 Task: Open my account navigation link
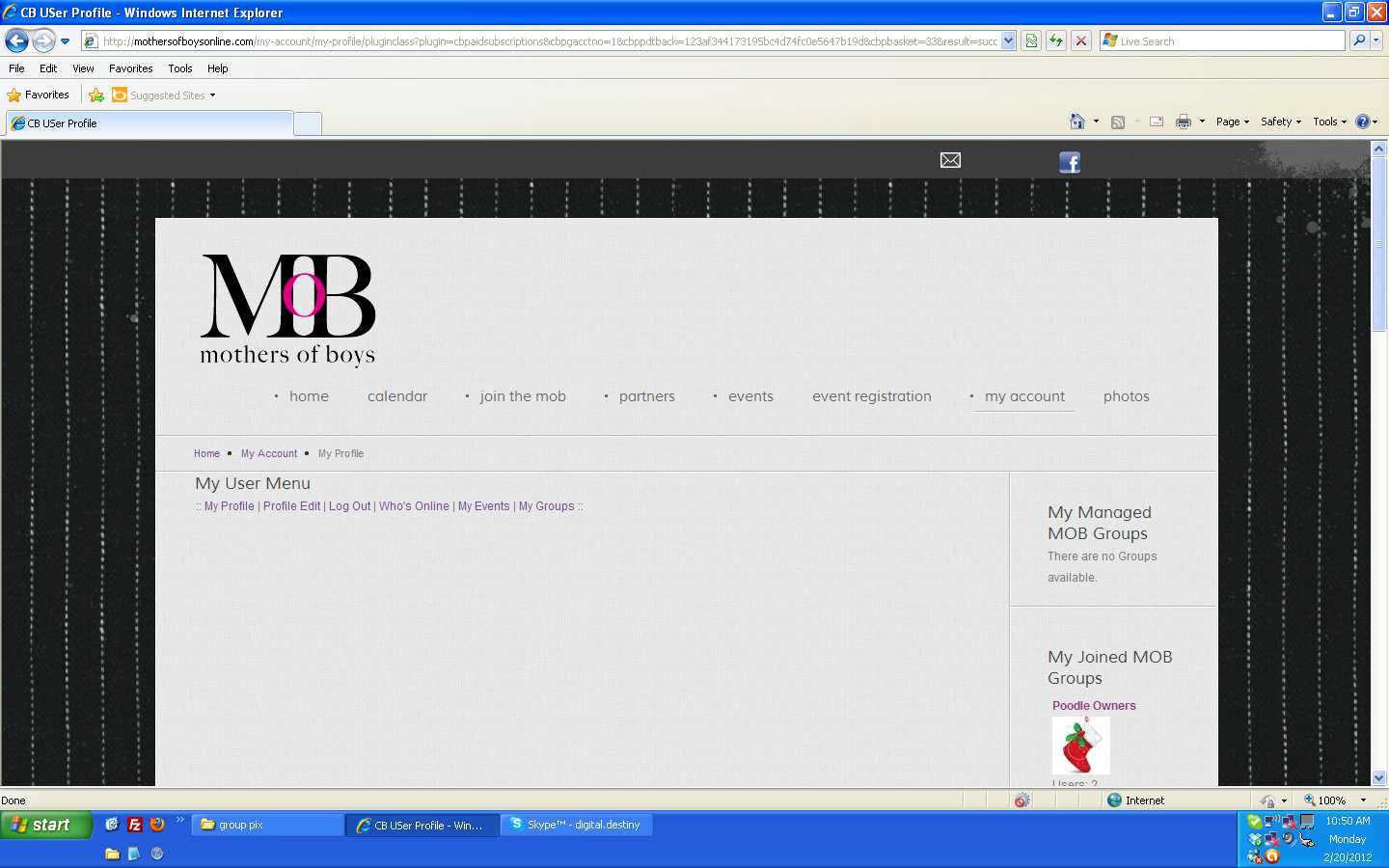click(1024, 396)
